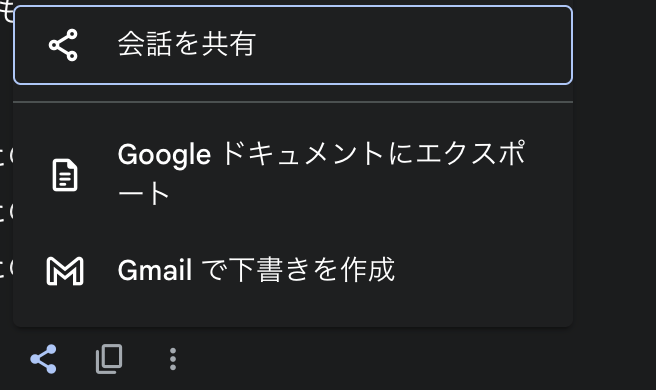
Task: Click the word Google in the export option
Action: point(164,155)
